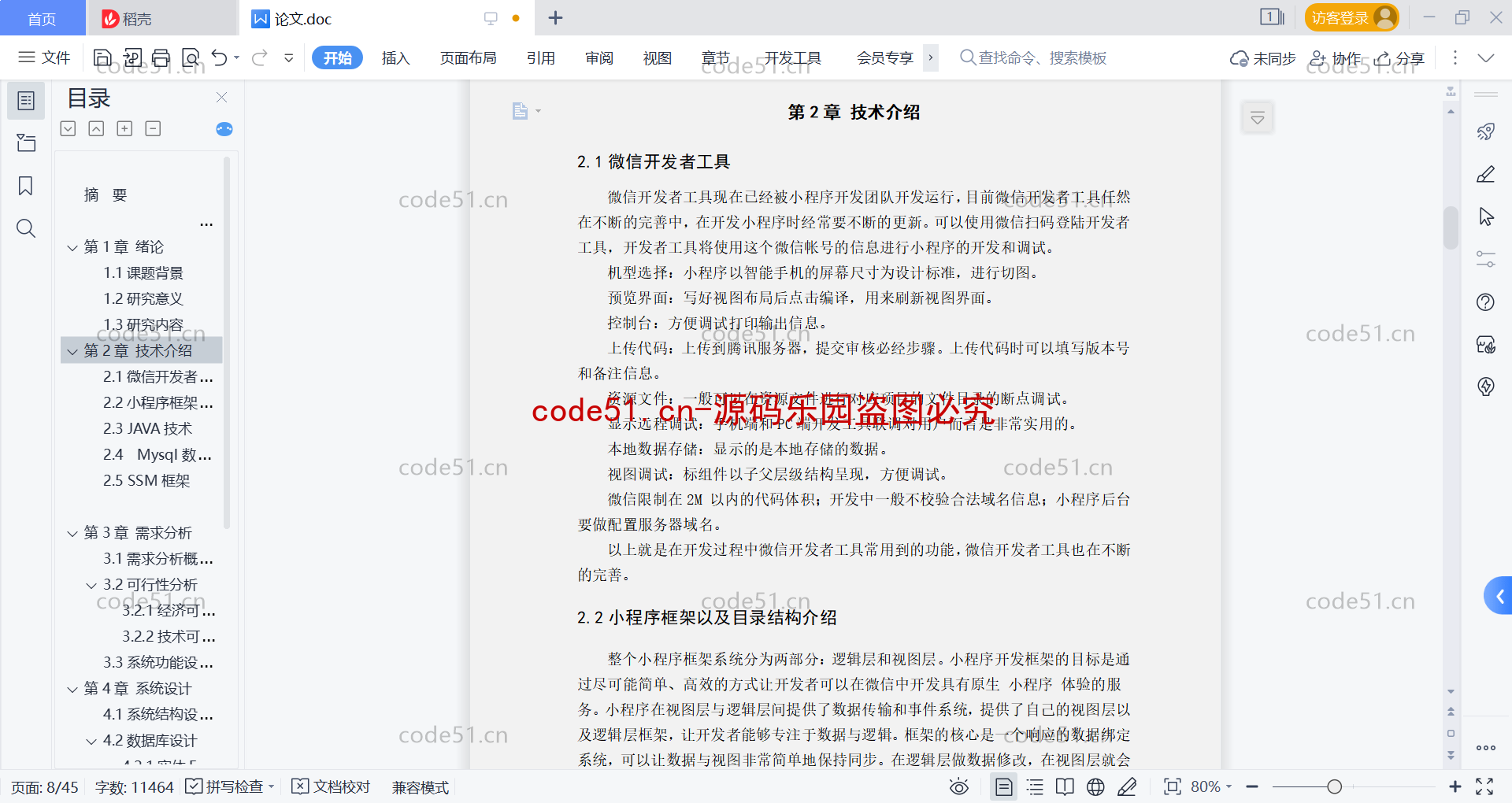Click the 协作 collaborate button
Viewport: 1512px width, 803px height.
pyautogui.click(x=1336, y=58)
